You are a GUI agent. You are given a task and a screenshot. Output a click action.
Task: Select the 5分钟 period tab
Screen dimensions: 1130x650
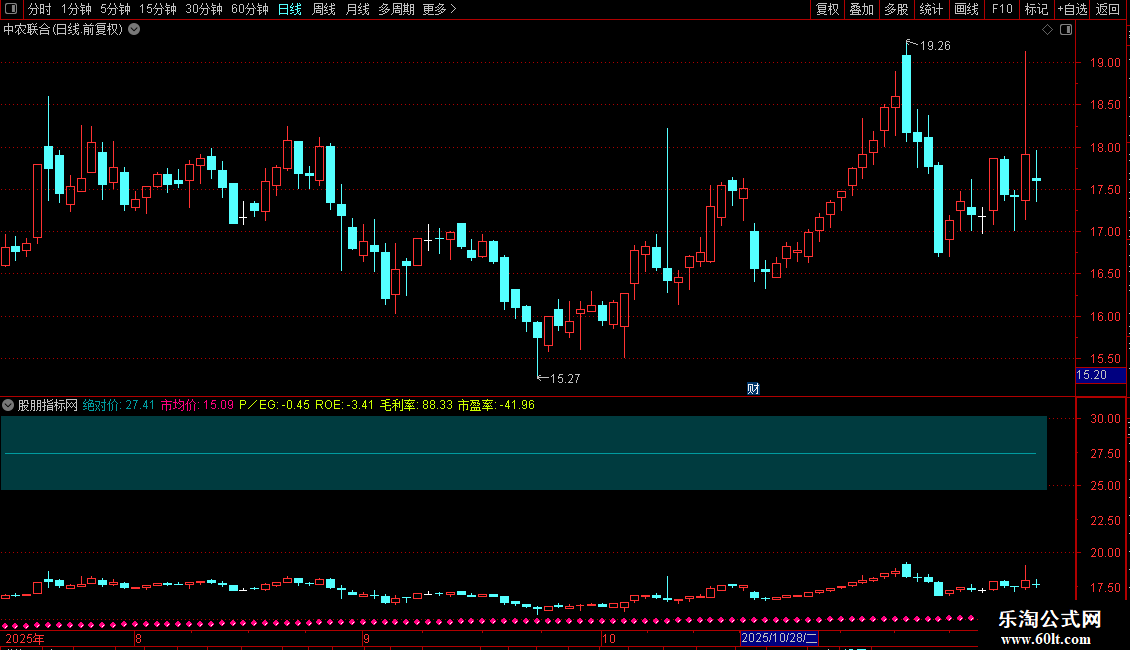[115, 9]
